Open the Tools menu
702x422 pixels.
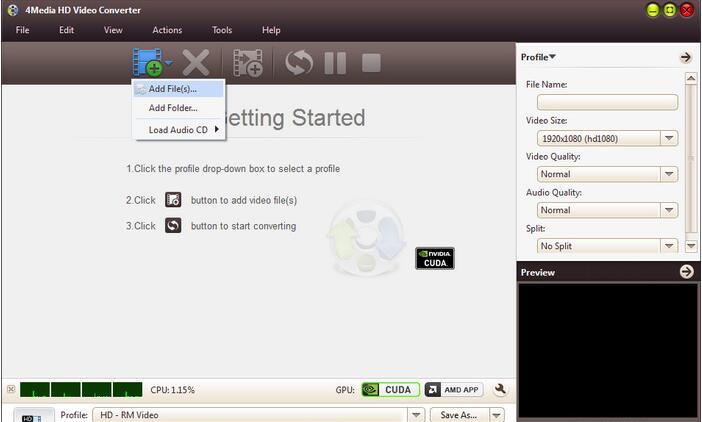pos(222,30)
